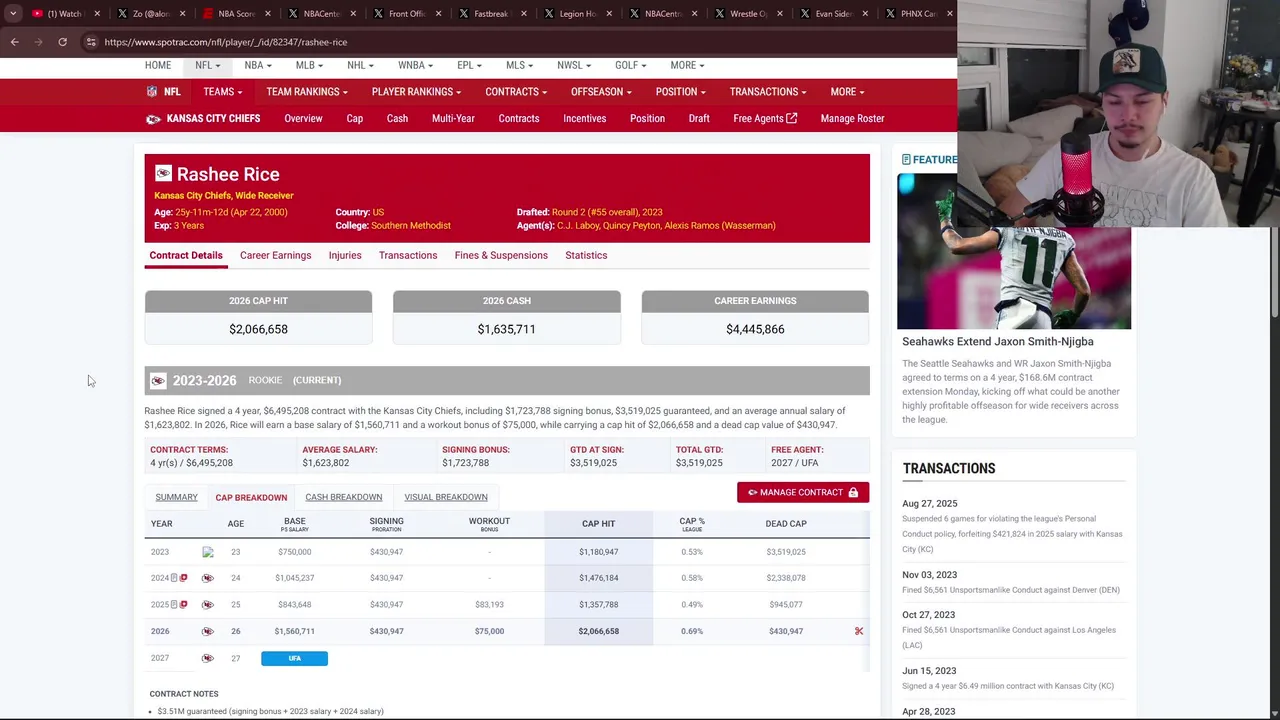Expand the NBA league dropdown
Screen dimensions: 1280x720
click(258, 65)
